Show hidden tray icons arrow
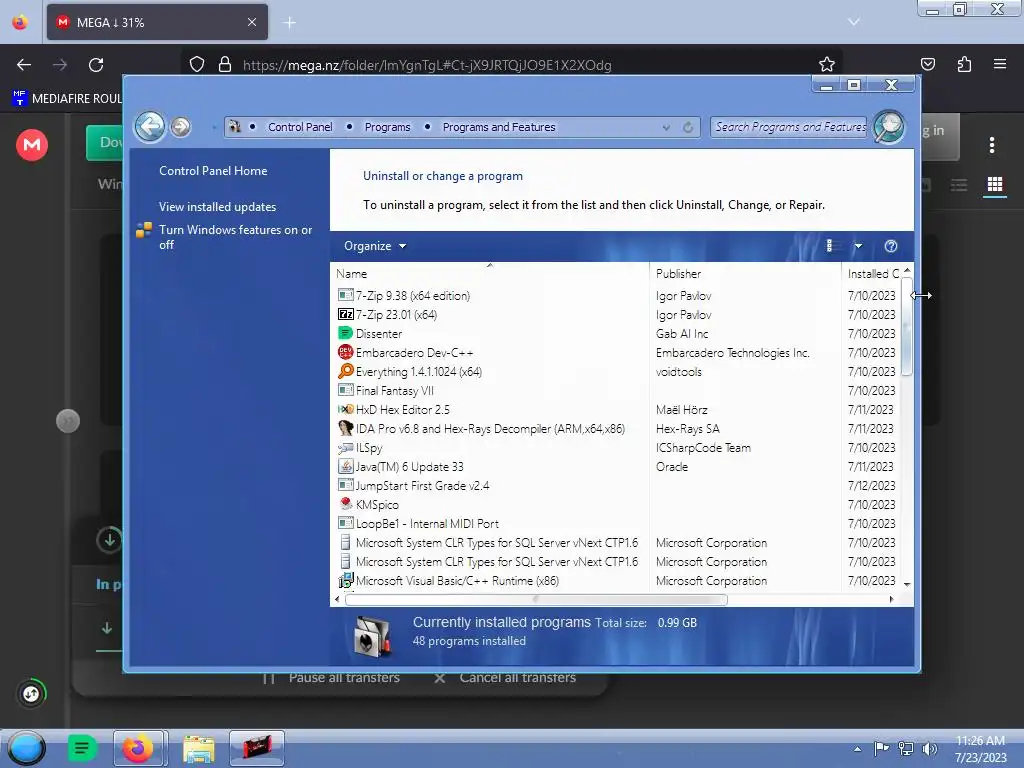This screenshot has width=1024, height=768. [857, 749]
